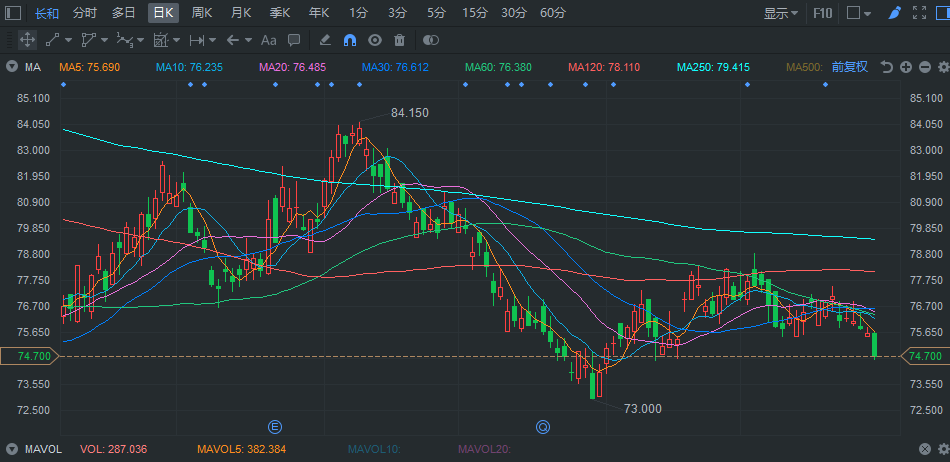Toggle MA10 line display
This screenshot has height=462, width=950.
click(189, 67)
